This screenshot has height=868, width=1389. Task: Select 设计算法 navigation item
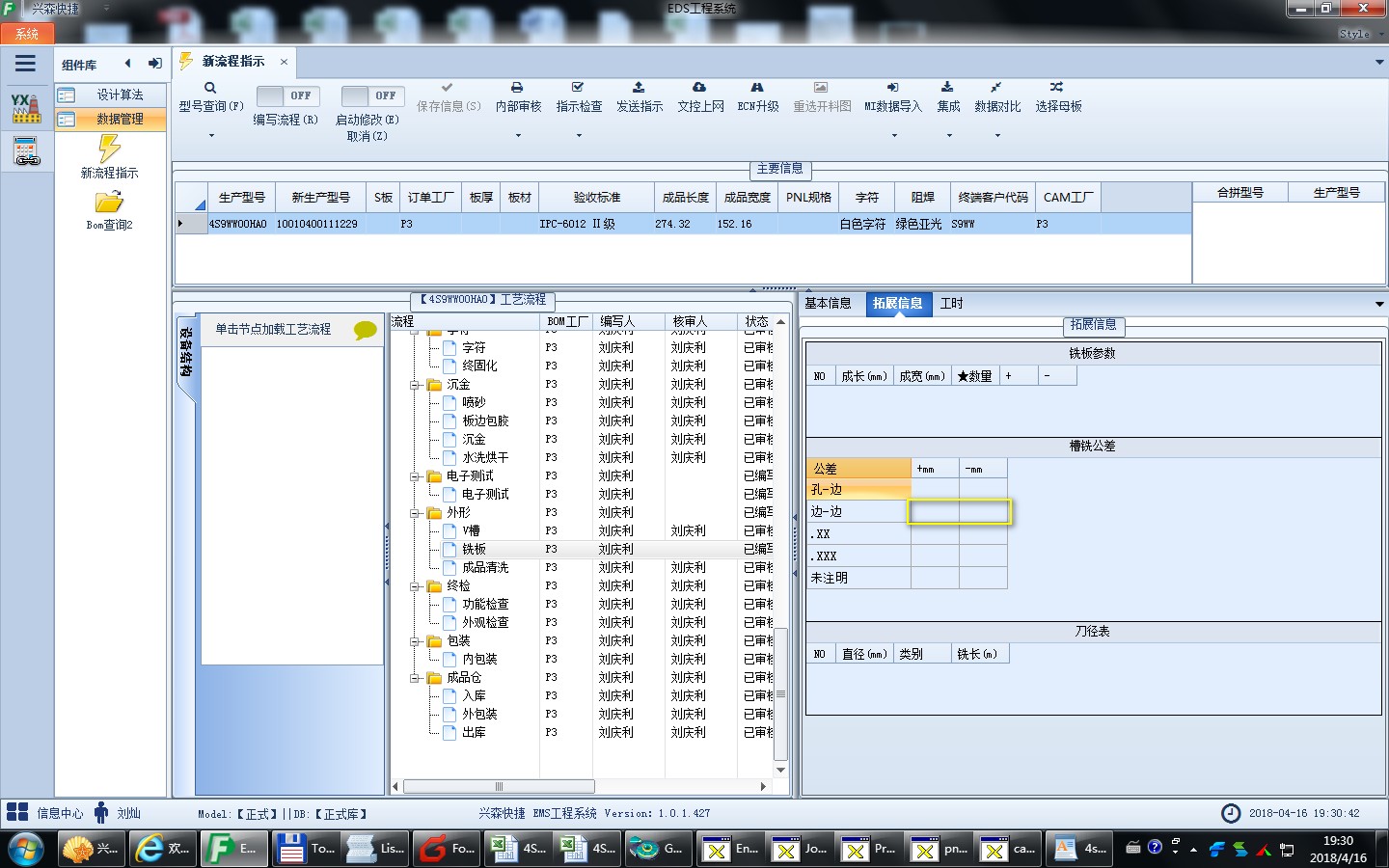110,95
